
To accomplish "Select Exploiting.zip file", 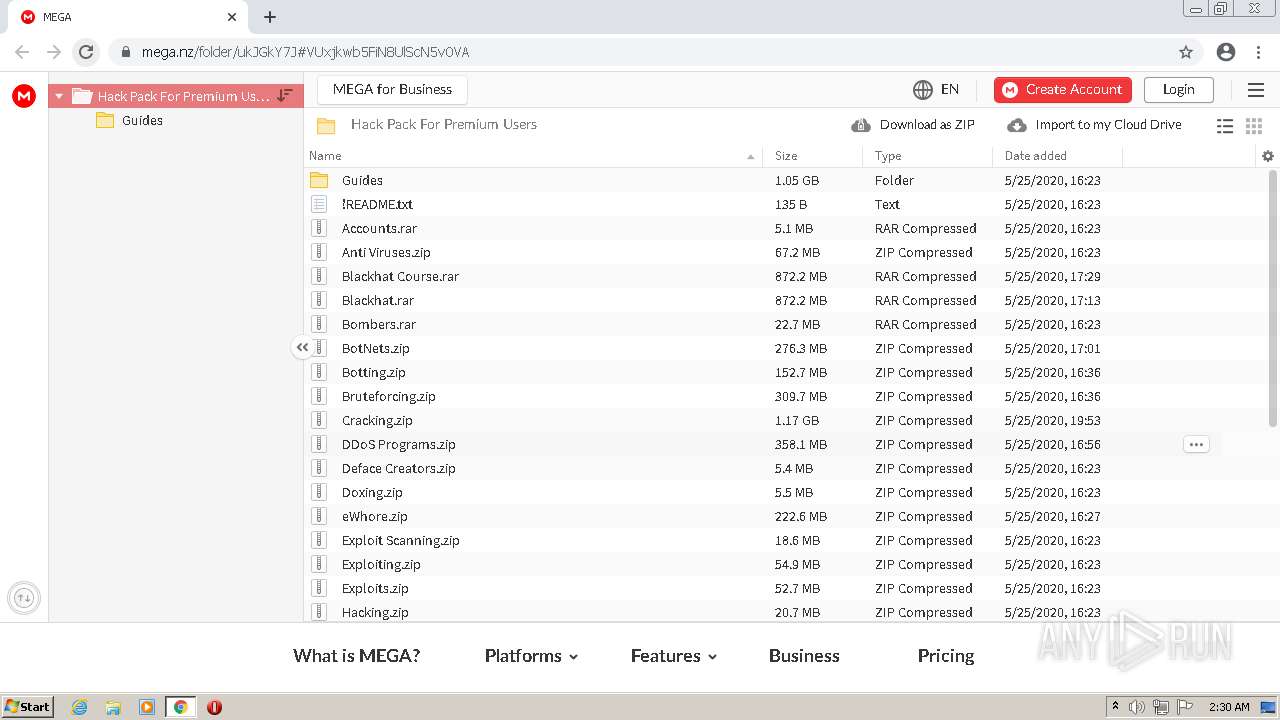I will pyautogui.click(x=381, y=565).
